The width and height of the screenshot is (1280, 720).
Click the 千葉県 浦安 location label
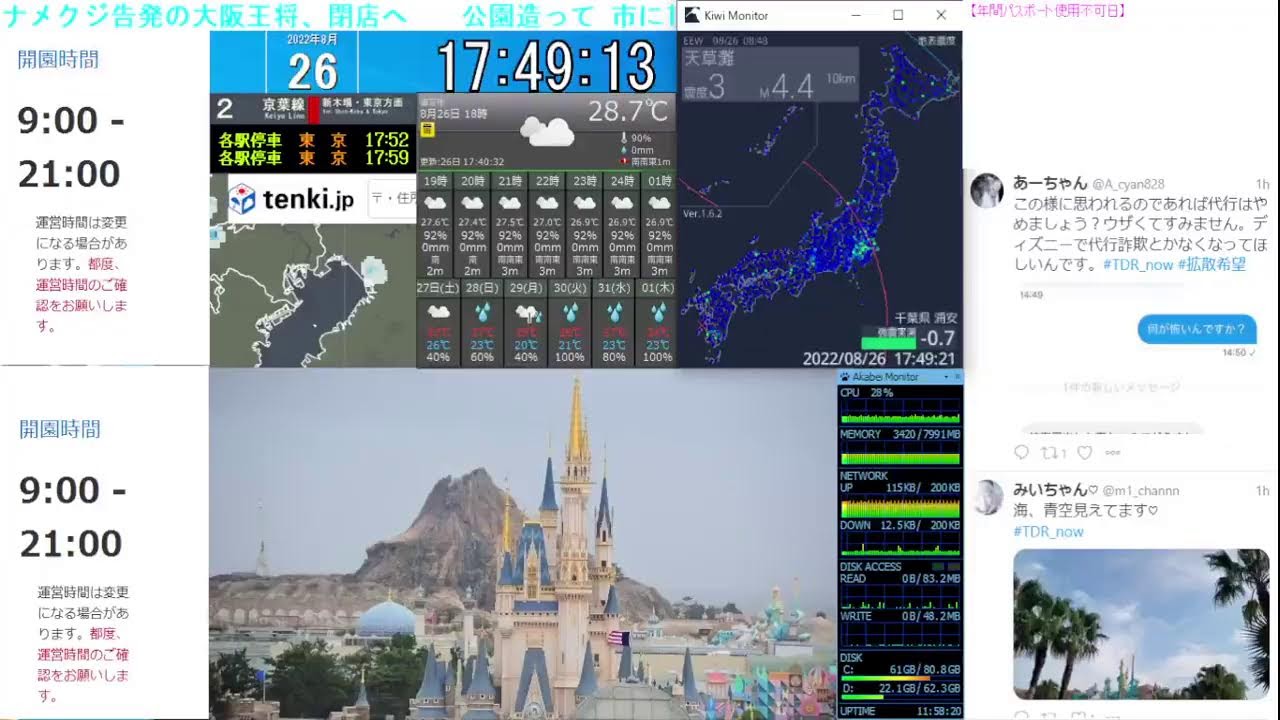(925, 317)
